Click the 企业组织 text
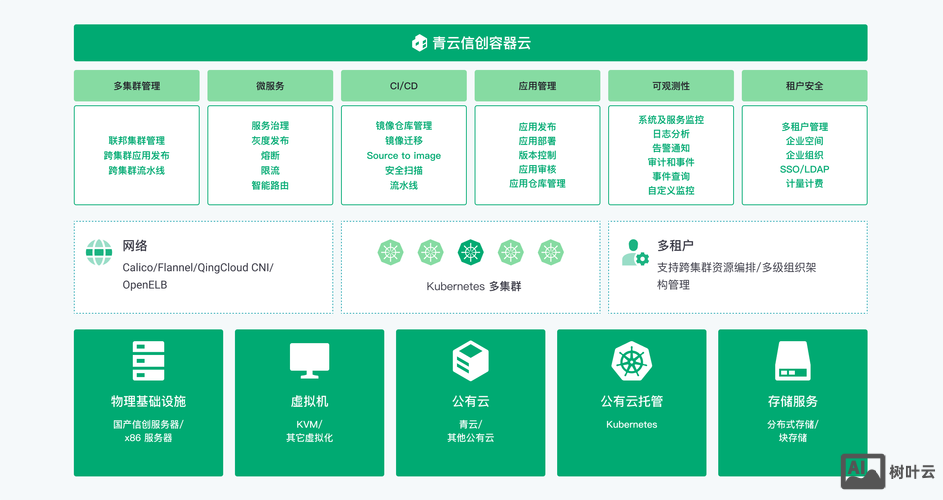 804,155
